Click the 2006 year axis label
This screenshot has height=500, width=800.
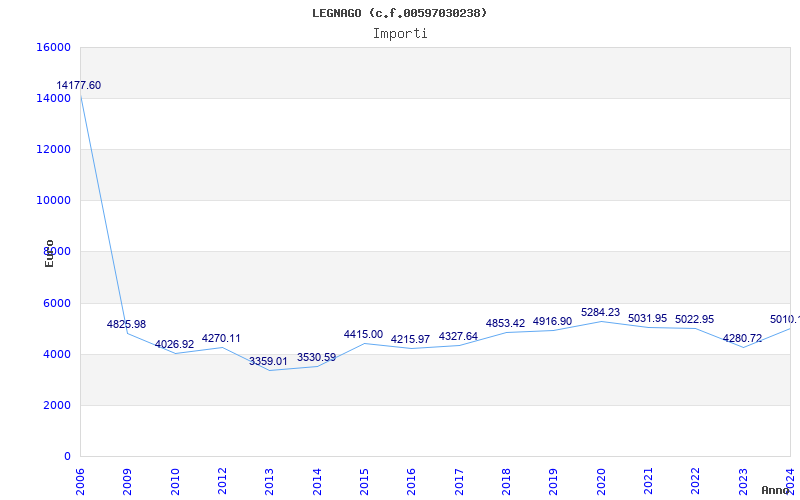[x=80, y=482]
